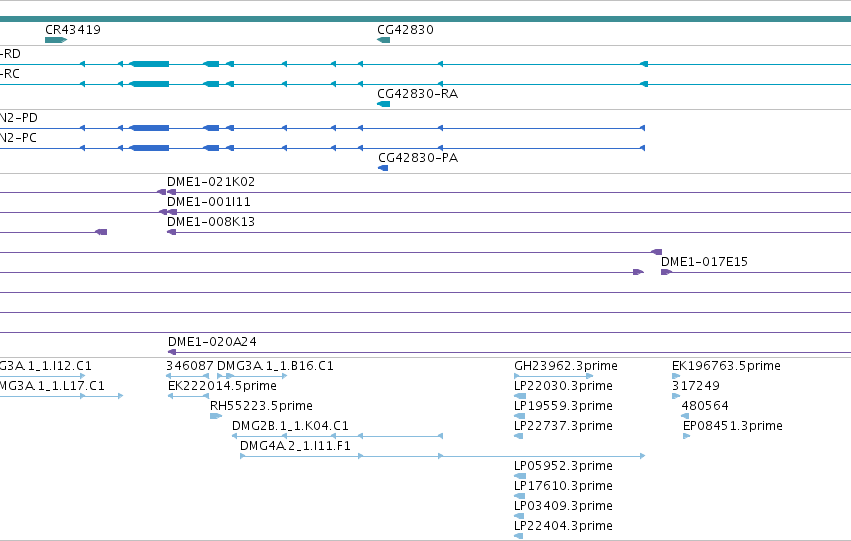The height and width of the screenshot is (541, 851).
Task: Select the CG42830-RA transcript glyph
Action: pyautogui.click(x=384, y=104)
